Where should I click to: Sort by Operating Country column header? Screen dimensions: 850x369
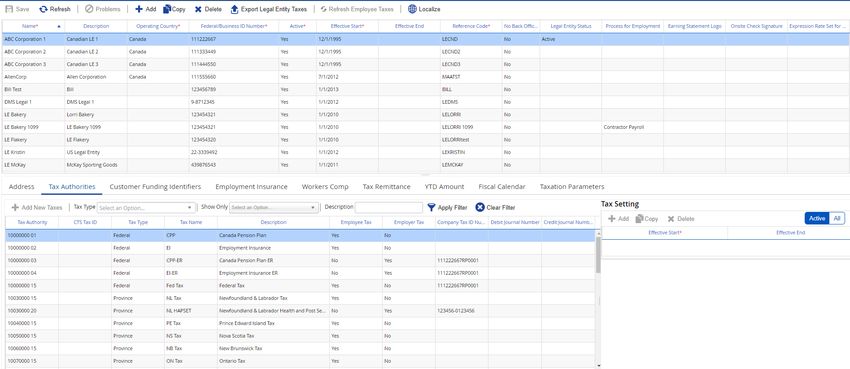pos(158,26)
